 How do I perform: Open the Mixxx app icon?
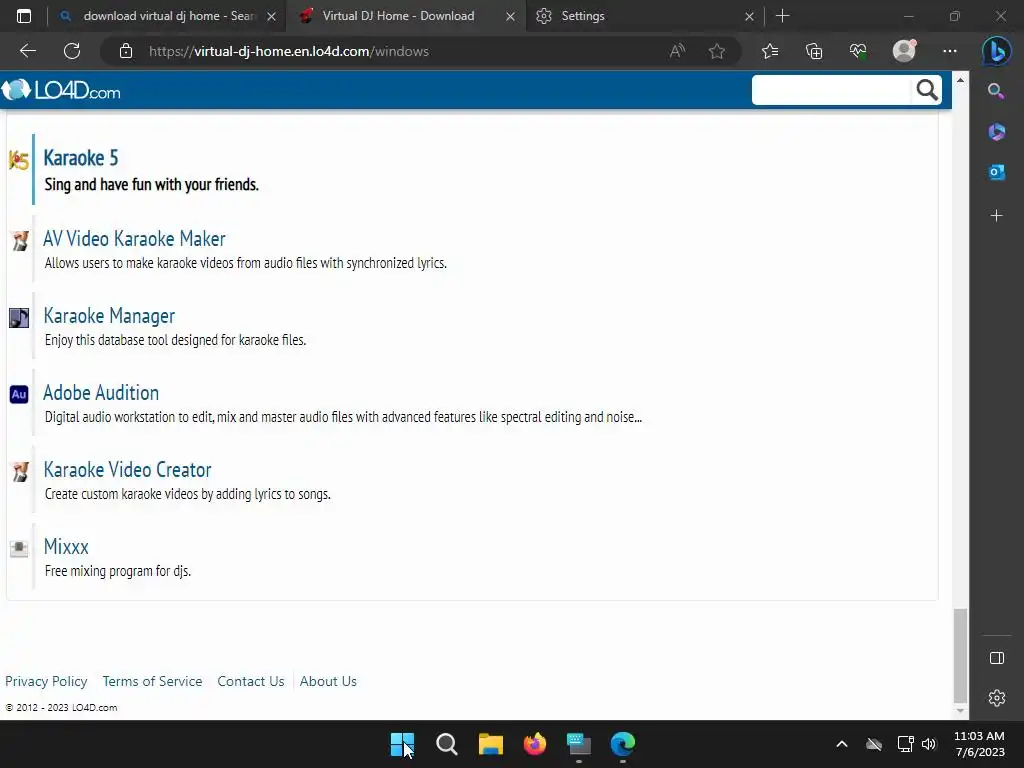coord(19,549)
